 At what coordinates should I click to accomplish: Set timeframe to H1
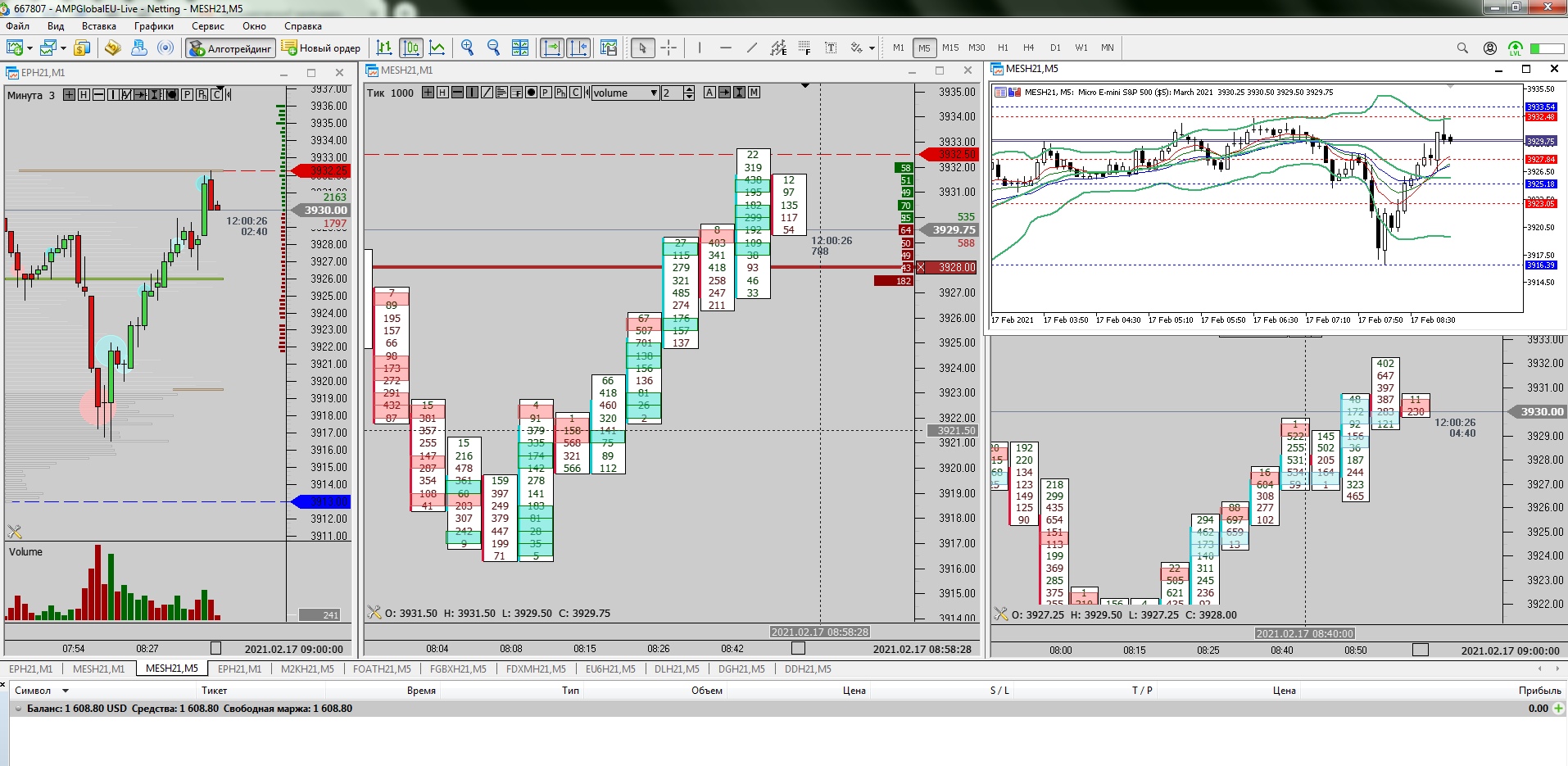[x=1003, y=48]
